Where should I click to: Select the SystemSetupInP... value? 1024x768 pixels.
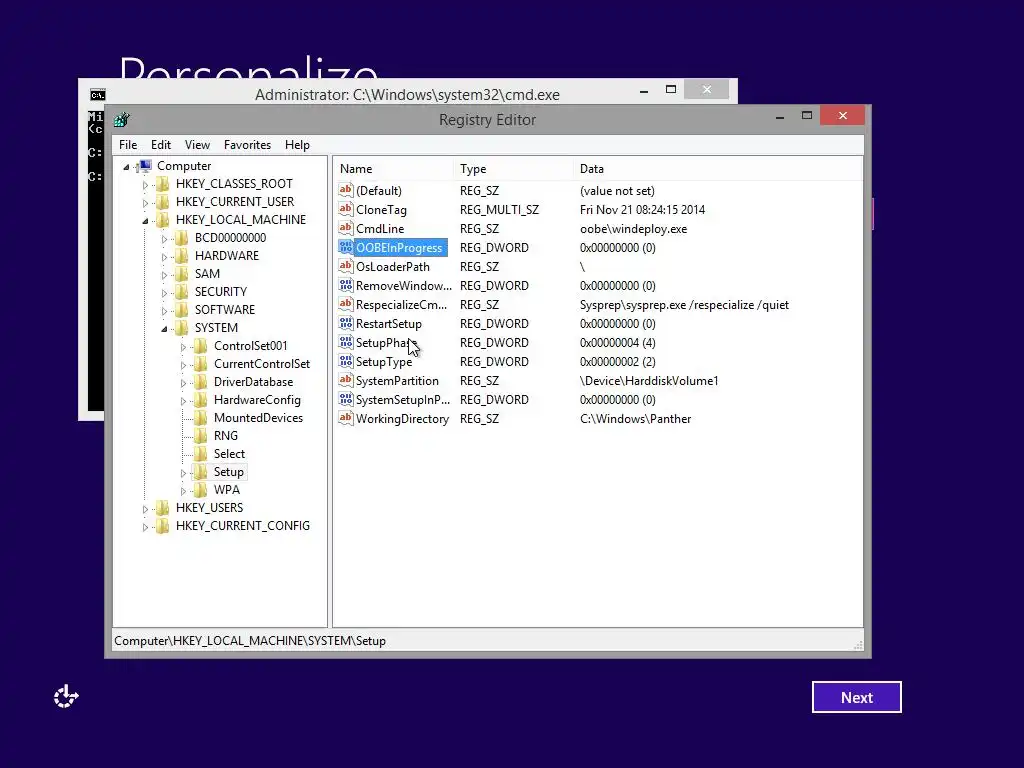point(402,400)
